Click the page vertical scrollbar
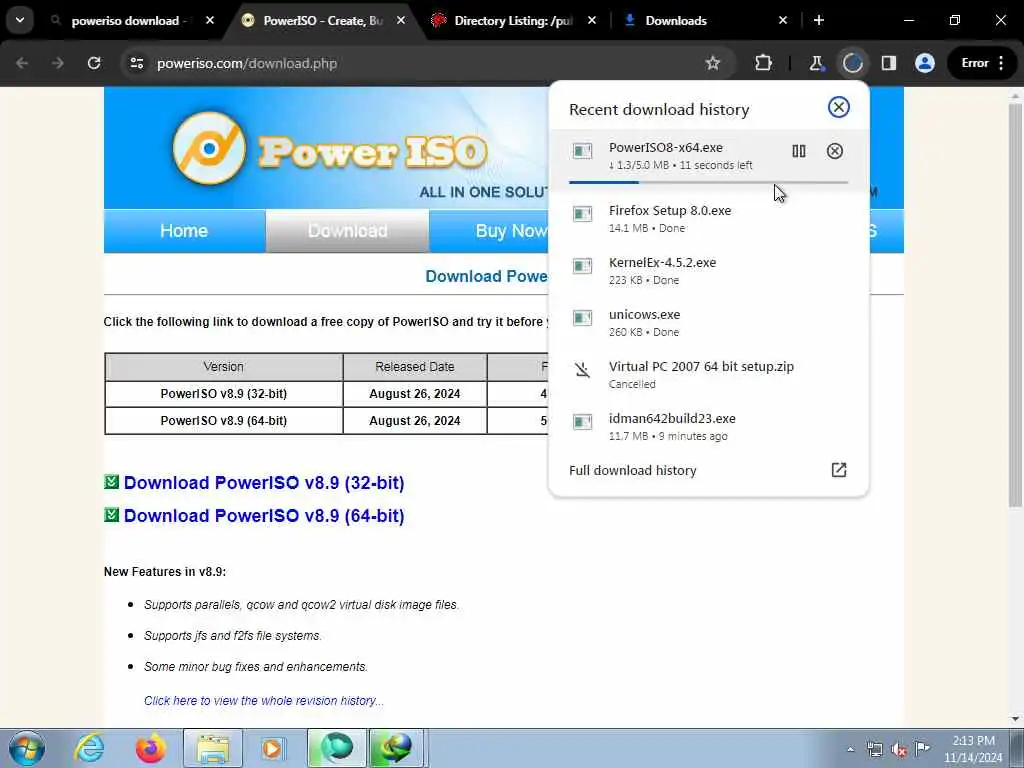The height and width of the screenshot is (768, 1024). tap(1015, 304)
